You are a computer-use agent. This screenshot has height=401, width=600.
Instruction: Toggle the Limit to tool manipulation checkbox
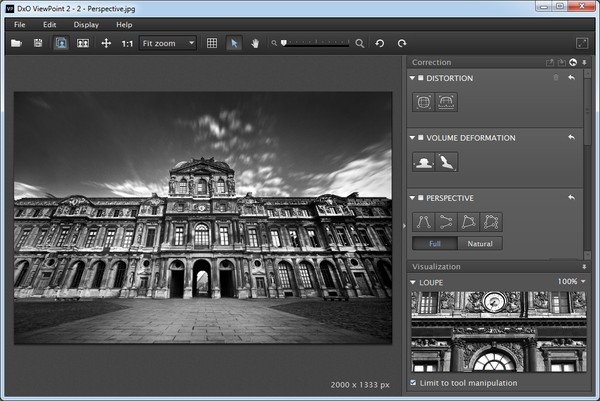point(413,383)
